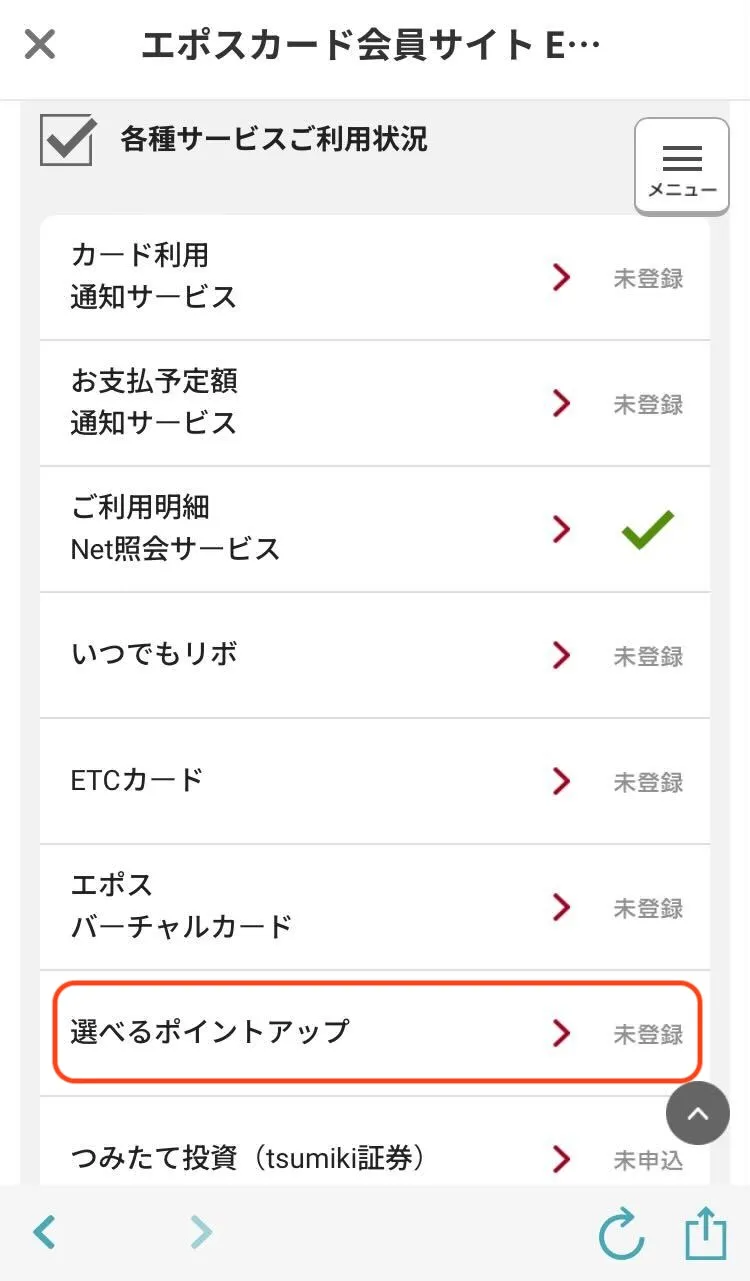Open the share icon in bottom bar
Screen dimensions: 750x1281
705,1232
